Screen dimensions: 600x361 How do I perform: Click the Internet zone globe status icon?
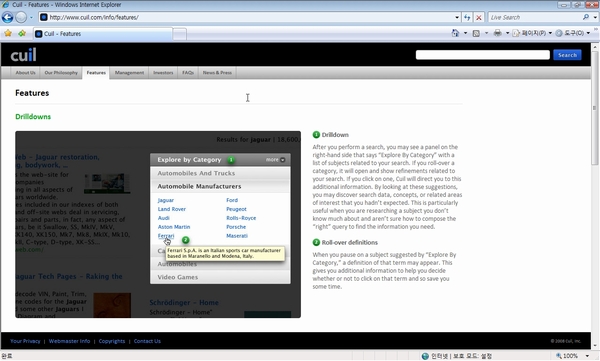(425, 356)
